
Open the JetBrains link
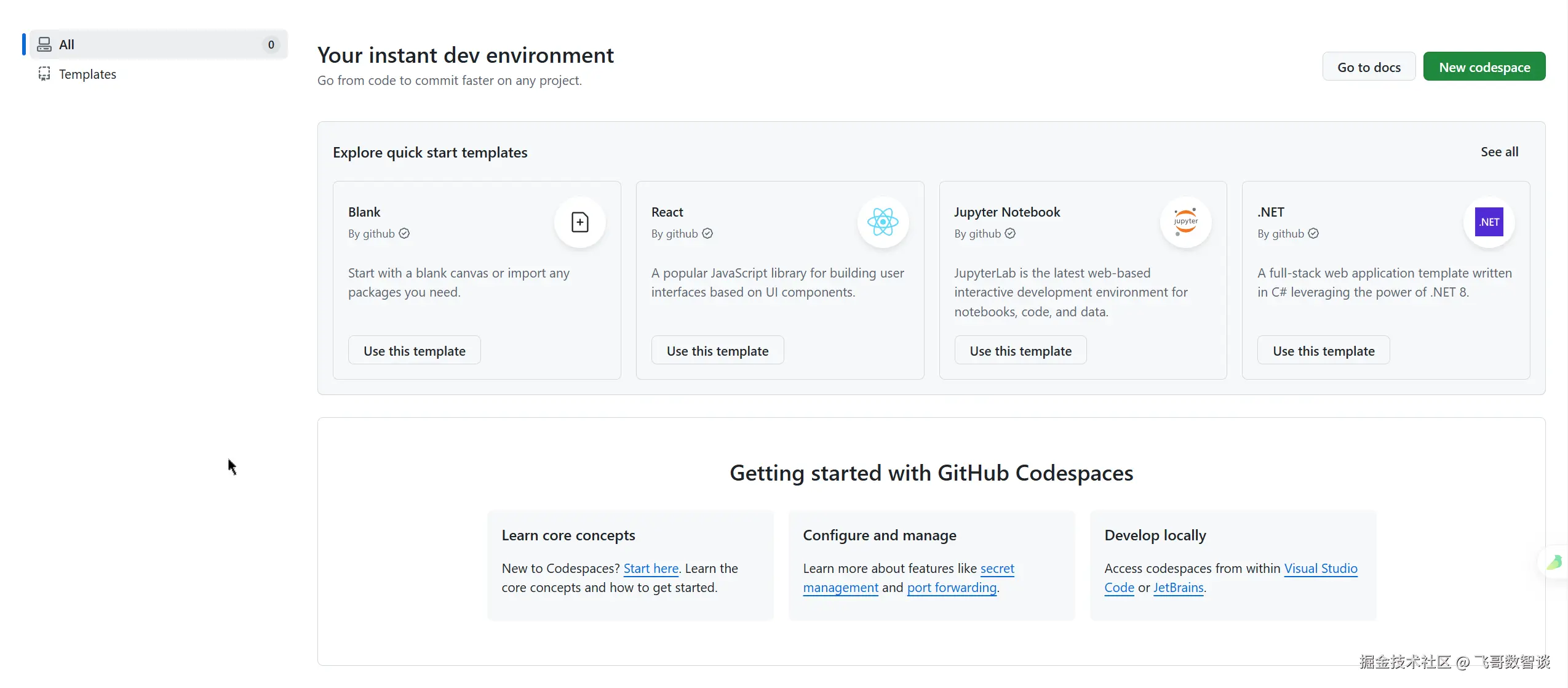pyautogui.click(x=1178, y=588)
